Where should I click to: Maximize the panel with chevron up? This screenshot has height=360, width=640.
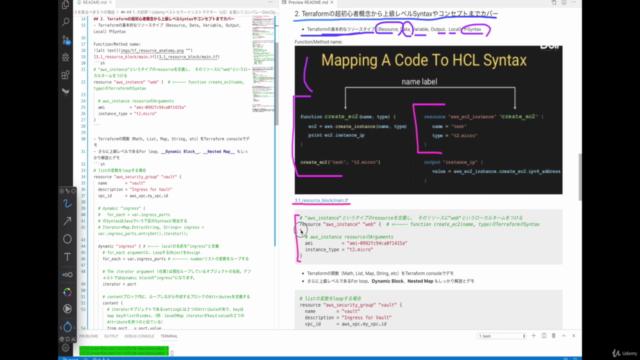coord(564,336)
